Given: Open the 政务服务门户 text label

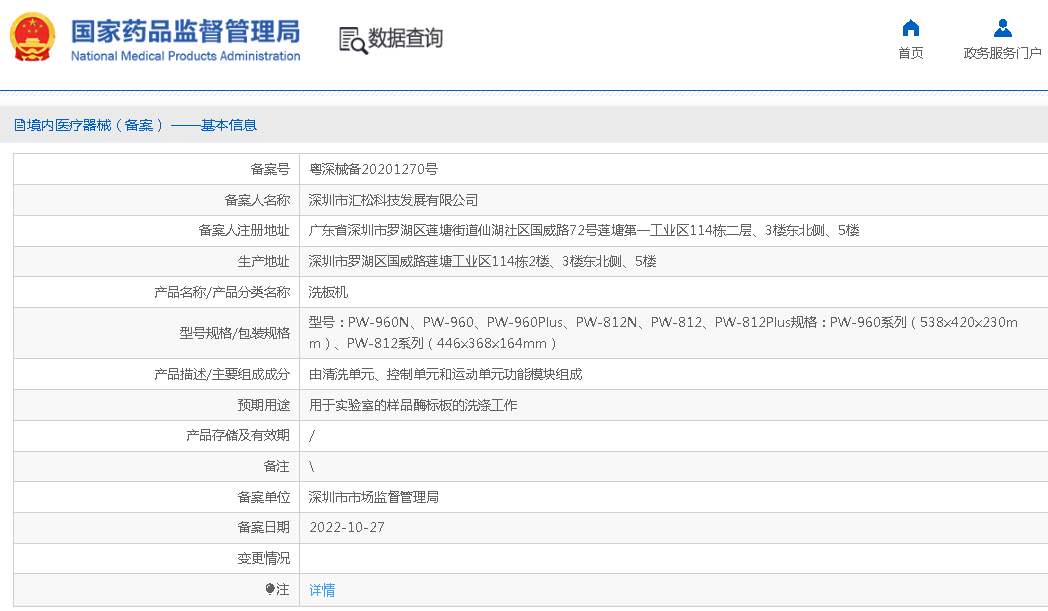Looking at the screenshot, I should (1002, 53).
